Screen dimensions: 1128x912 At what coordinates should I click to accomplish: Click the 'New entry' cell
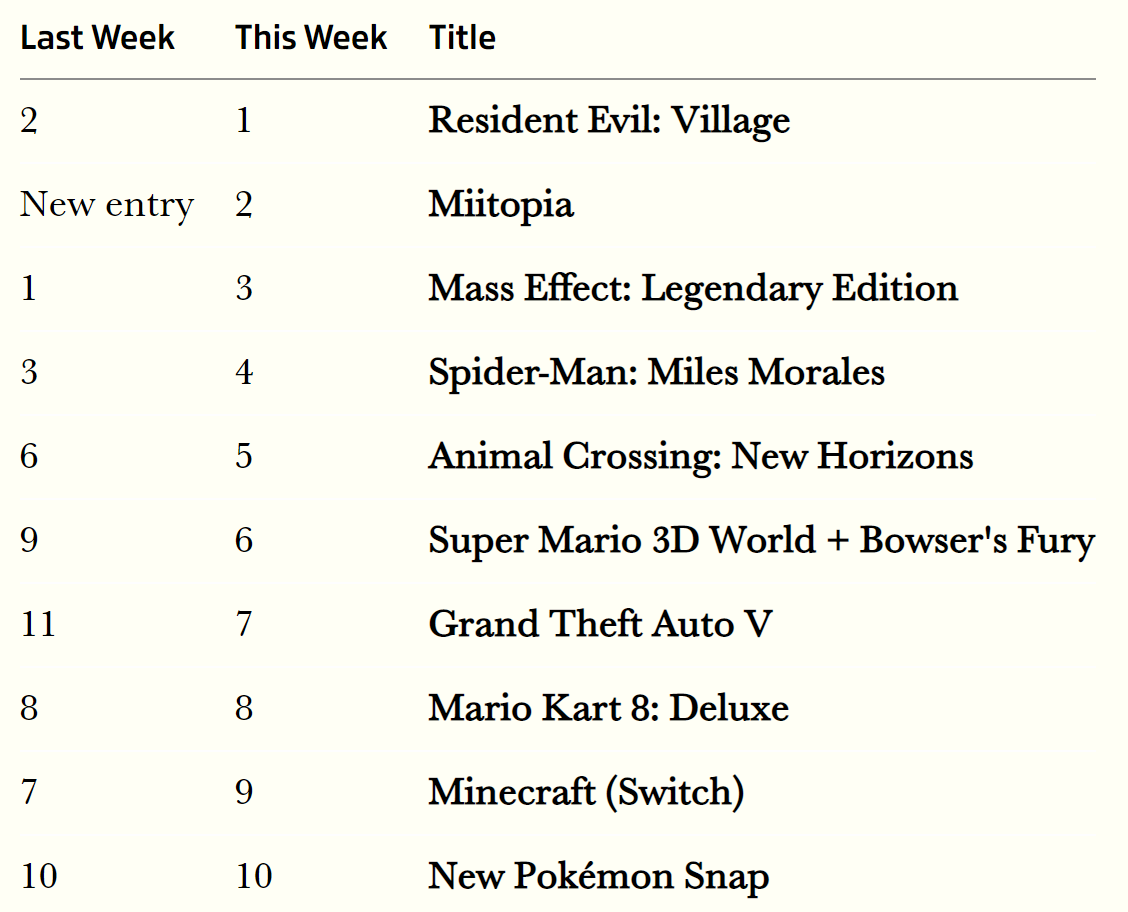click(x=106, y=204)
